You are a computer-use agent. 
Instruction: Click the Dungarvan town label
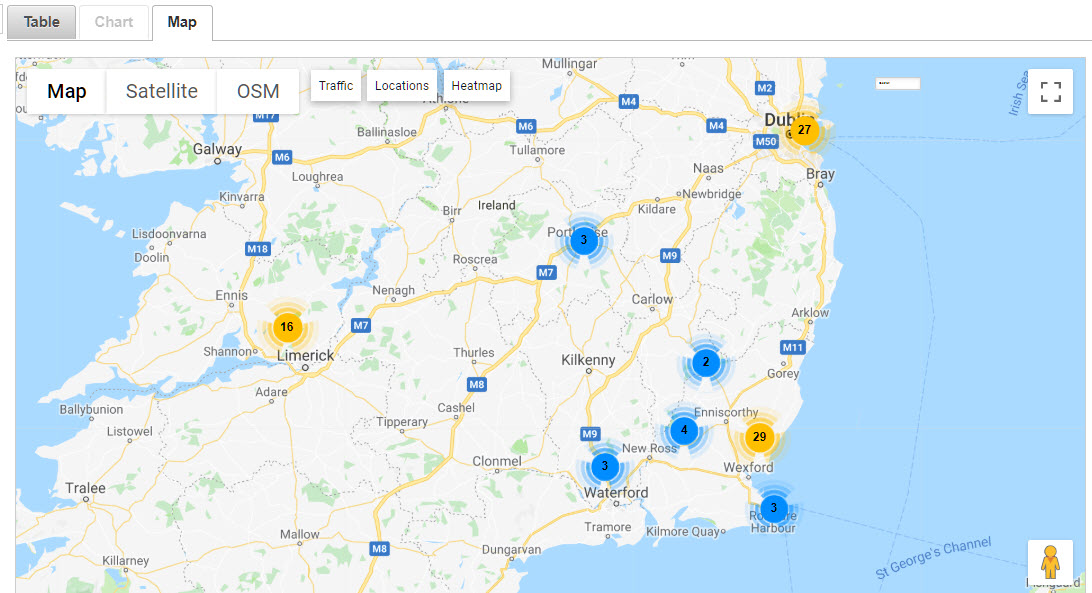point(511,550)
